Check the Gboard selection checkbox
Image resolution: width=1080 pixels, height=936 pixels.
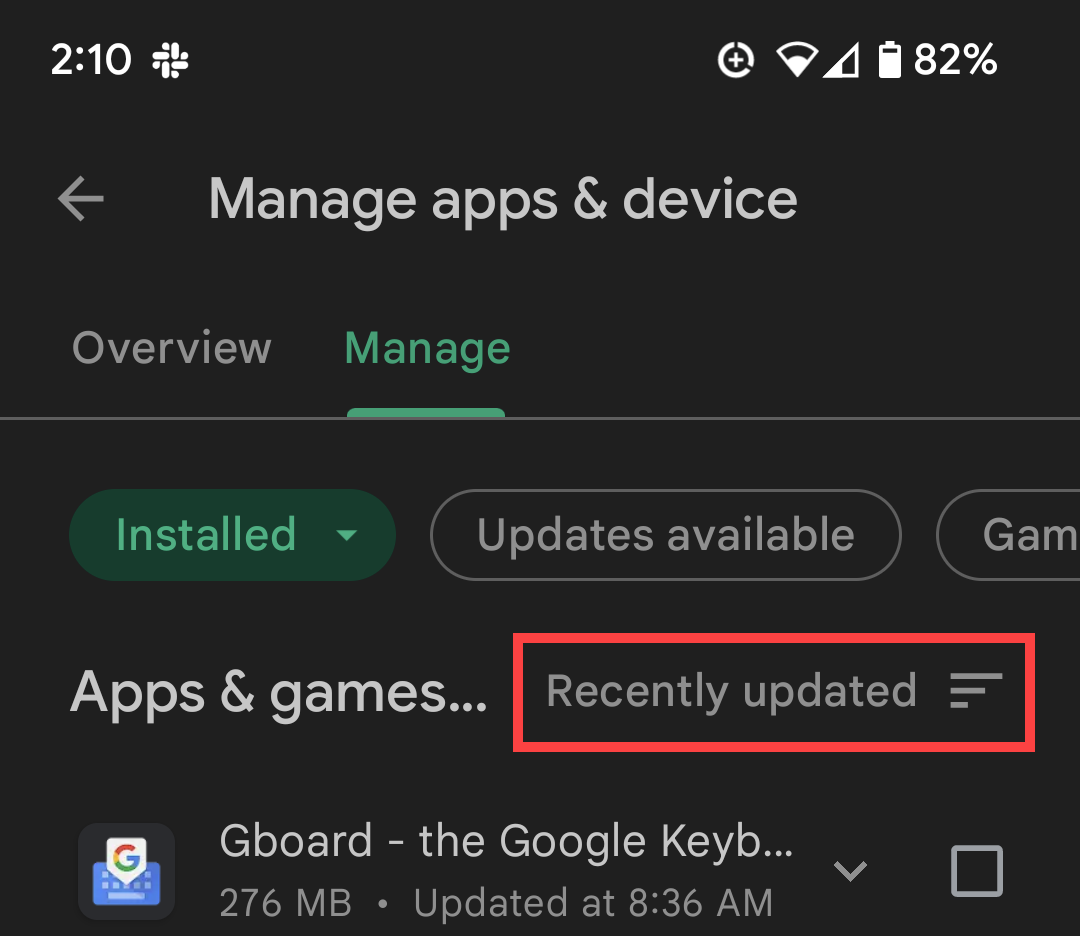[977, 871]
